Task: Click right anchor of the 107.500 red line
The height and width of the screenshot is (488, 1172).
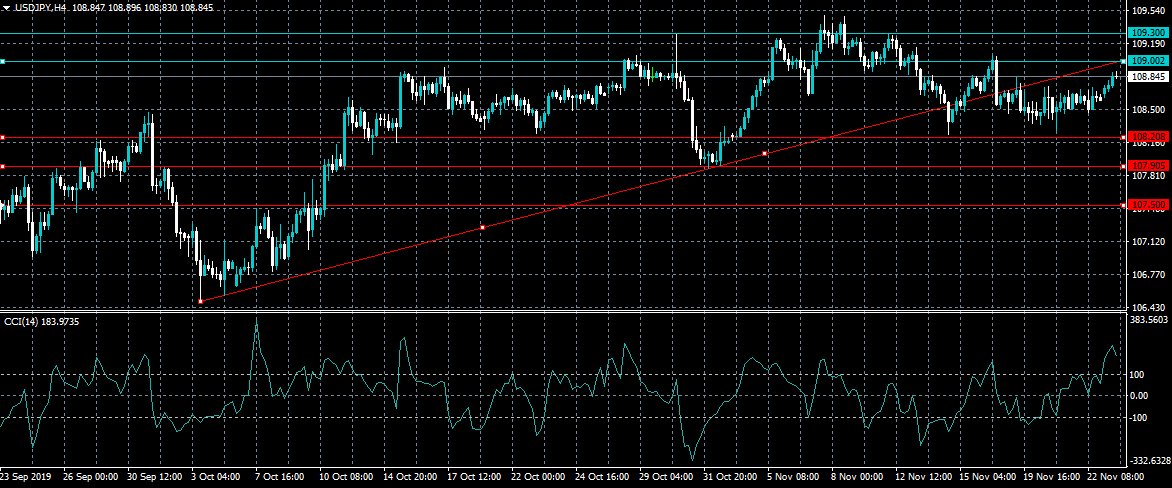Action: pyautogui.click(x=1123, y=205)
